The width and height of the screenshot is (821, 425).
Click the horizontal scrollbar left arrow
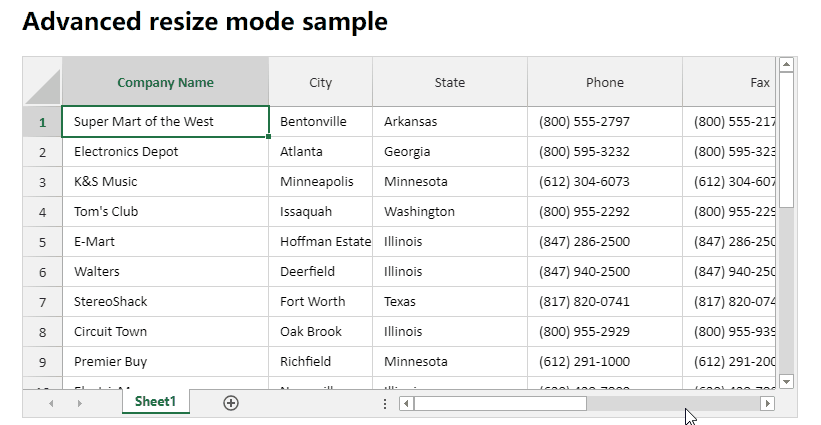click(406, 403)
